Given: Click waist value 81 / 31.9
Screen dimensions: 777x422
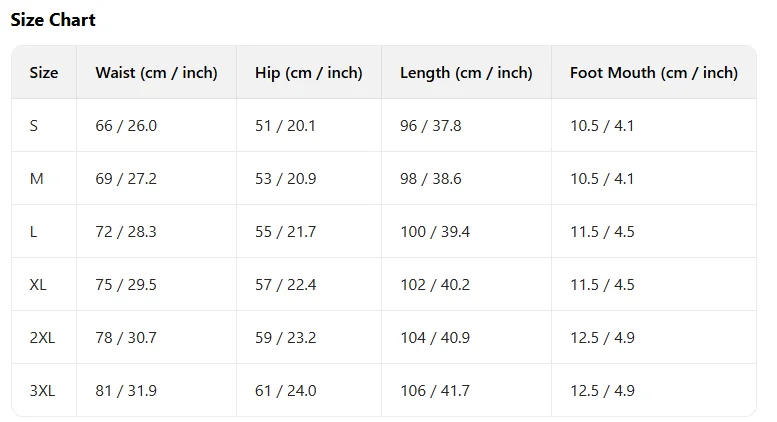Looking at the screenshot, I should [126, 391].
